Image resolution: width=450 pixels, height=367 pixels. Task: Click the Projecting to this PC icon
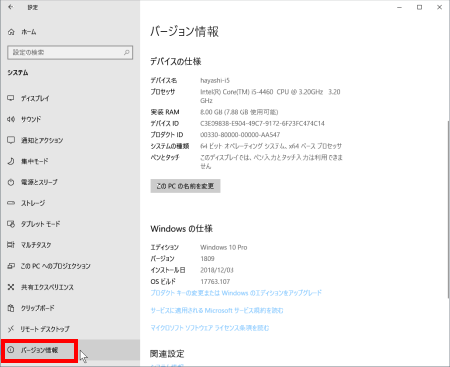tap(11, 266)
